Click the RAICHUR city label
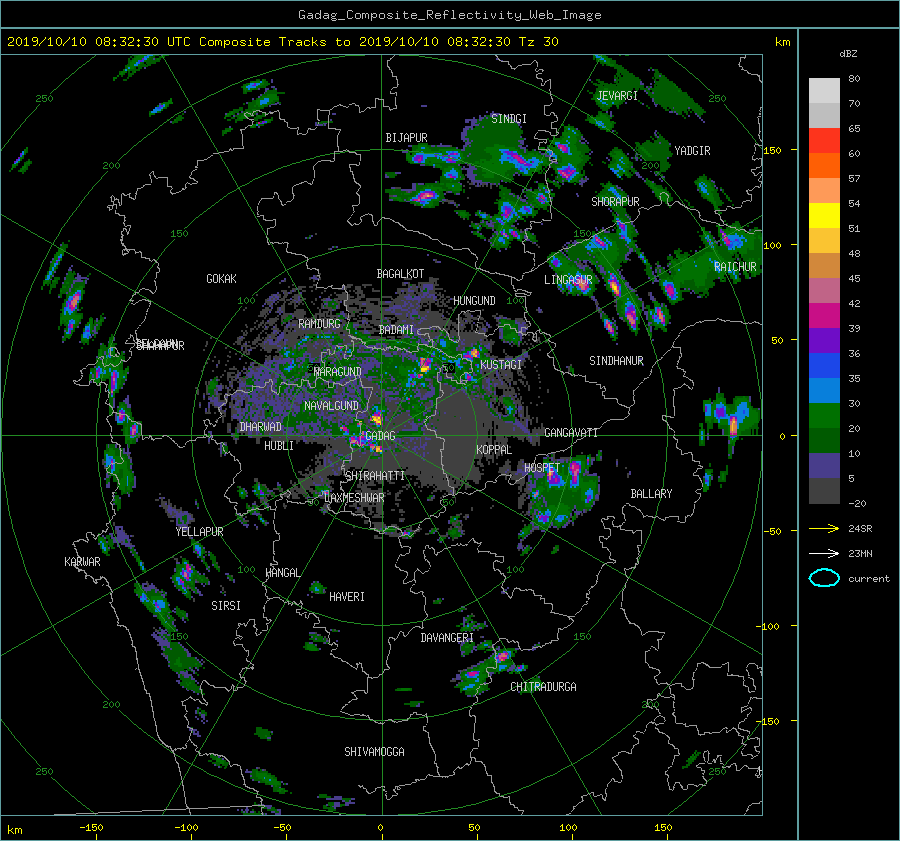This screenshot has width=900, height=841. [x=735, y=267]
